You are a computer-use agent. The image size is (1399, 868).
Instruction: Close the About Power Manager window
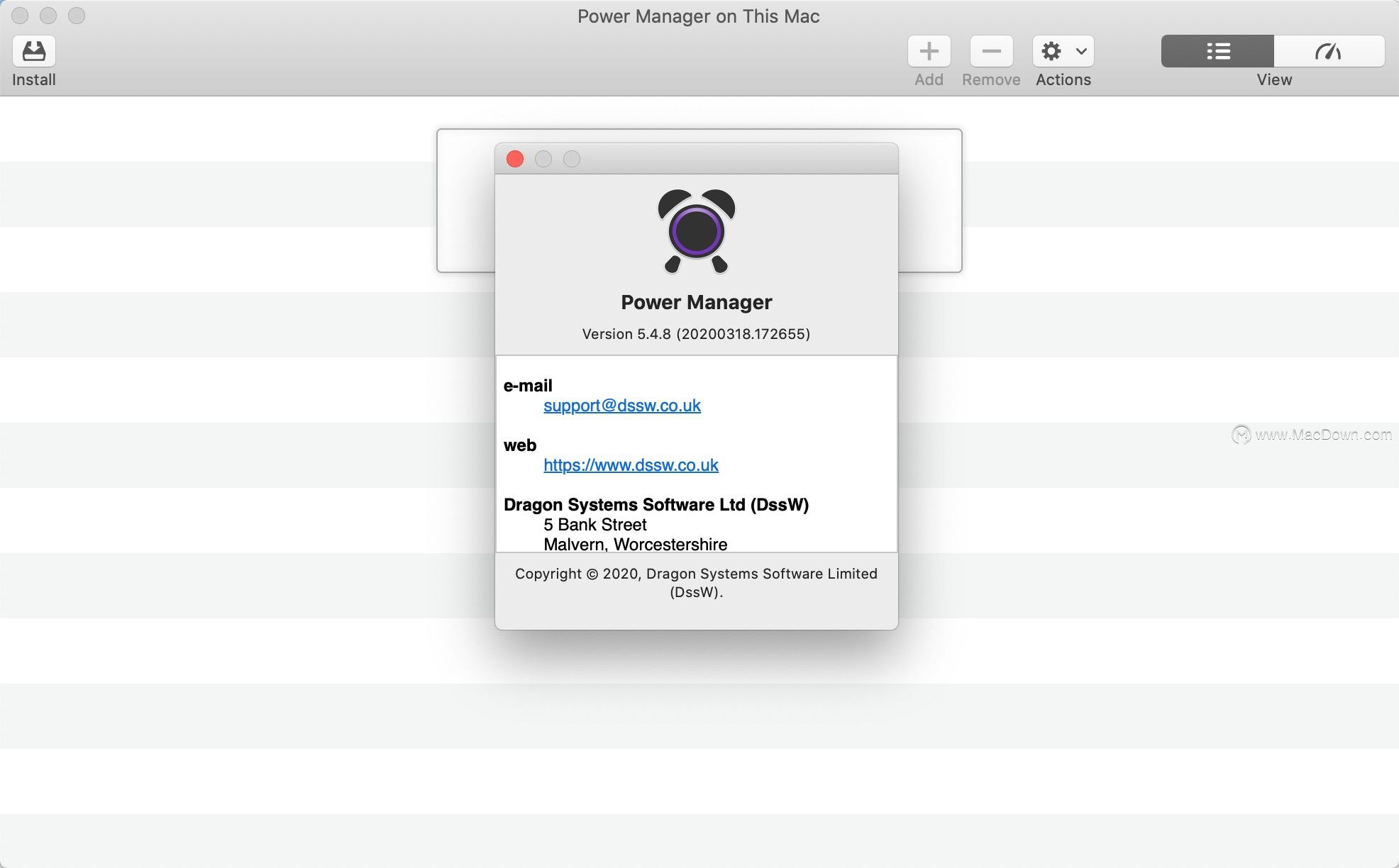click(515, 159)
